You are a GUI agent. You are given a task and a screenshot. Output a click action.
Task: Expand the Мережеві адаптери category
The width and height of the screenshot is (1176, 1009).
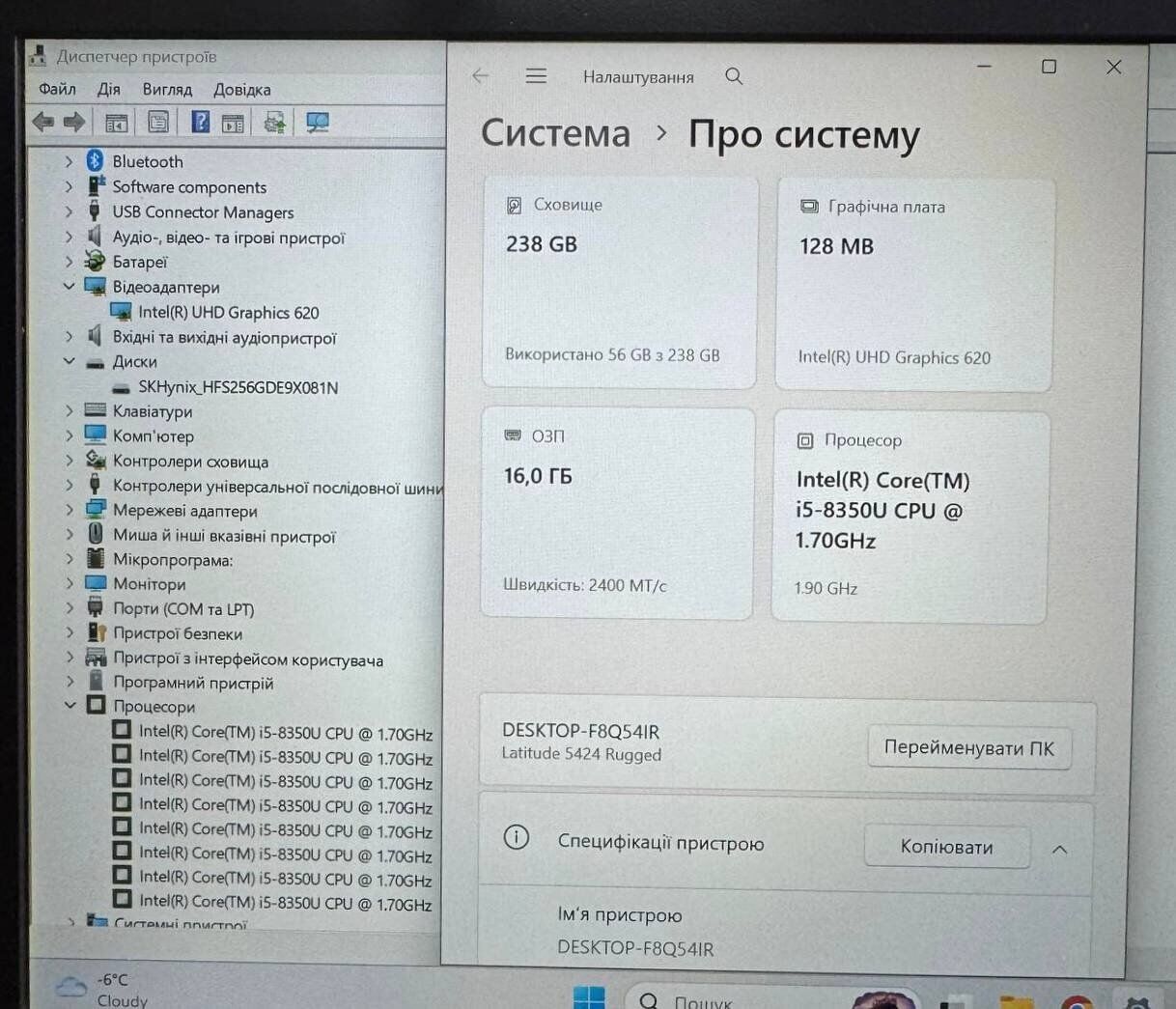click(x=69, y=510)
